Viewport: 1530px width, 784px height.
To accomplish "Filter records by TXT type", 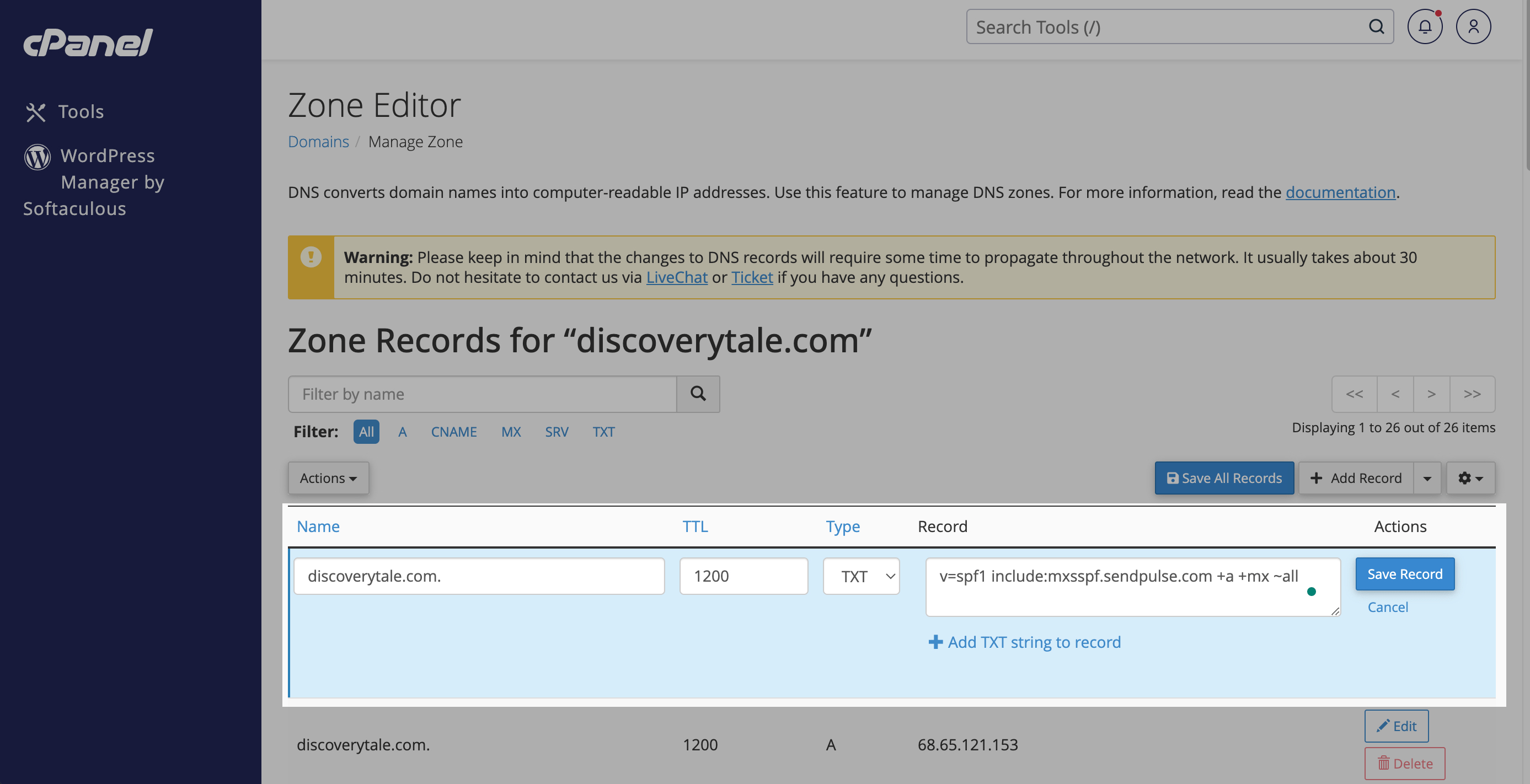I will pos(603,432).
